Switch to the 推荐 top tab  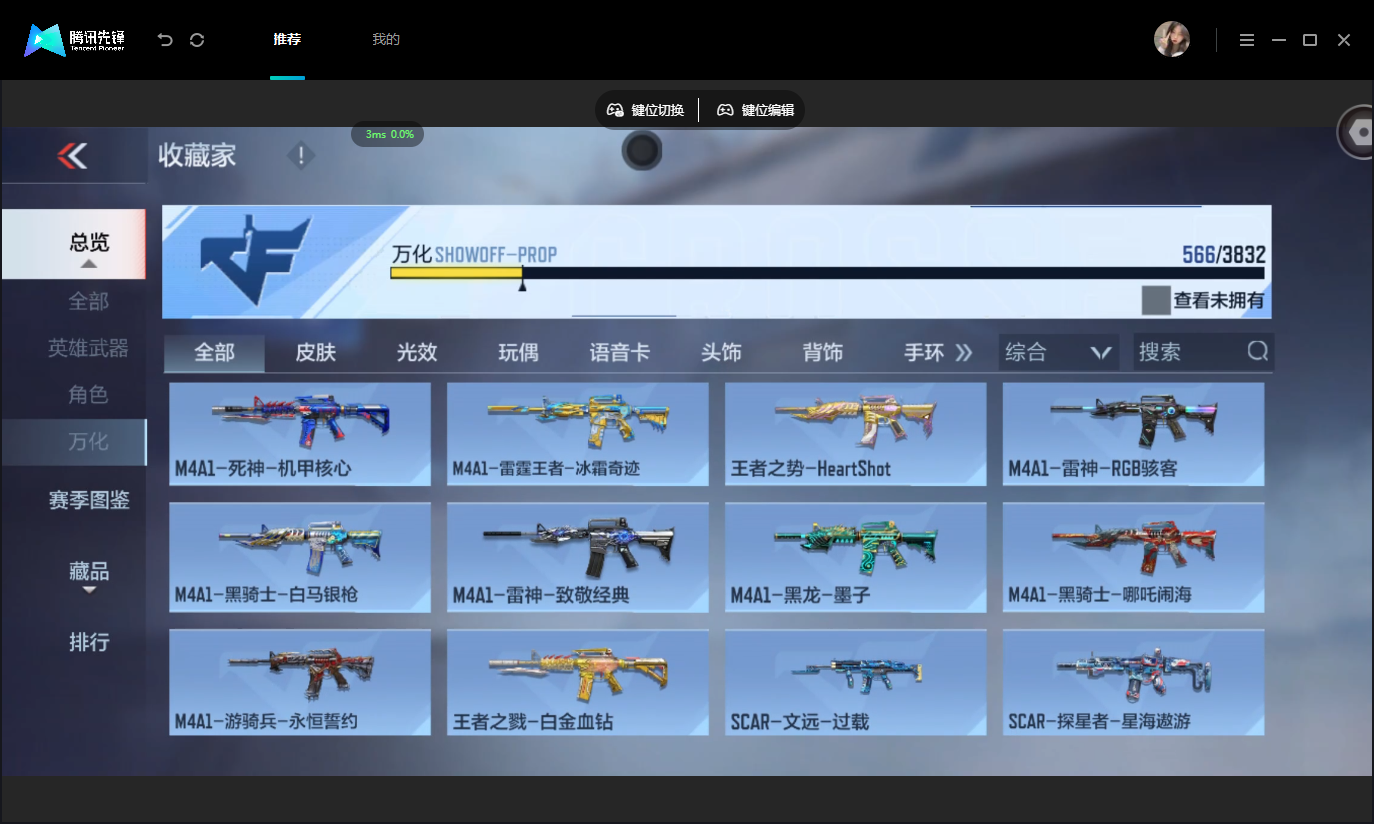[287, 40]
